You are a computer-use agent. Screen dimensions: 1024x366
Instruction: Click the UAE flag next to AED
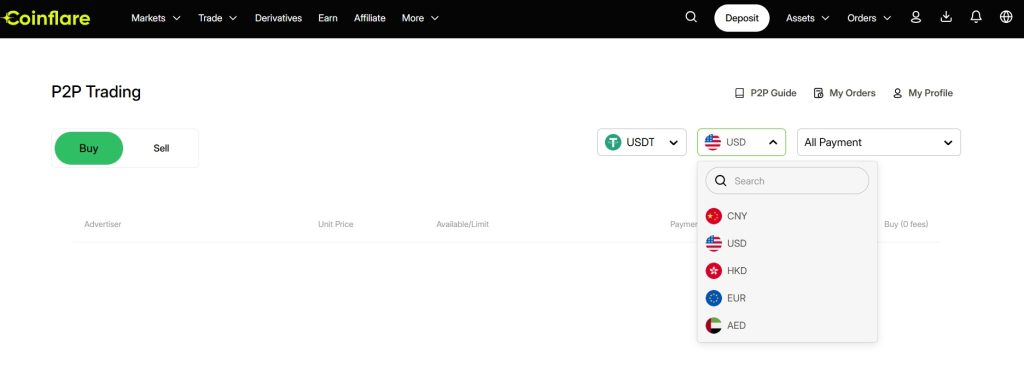714,325
